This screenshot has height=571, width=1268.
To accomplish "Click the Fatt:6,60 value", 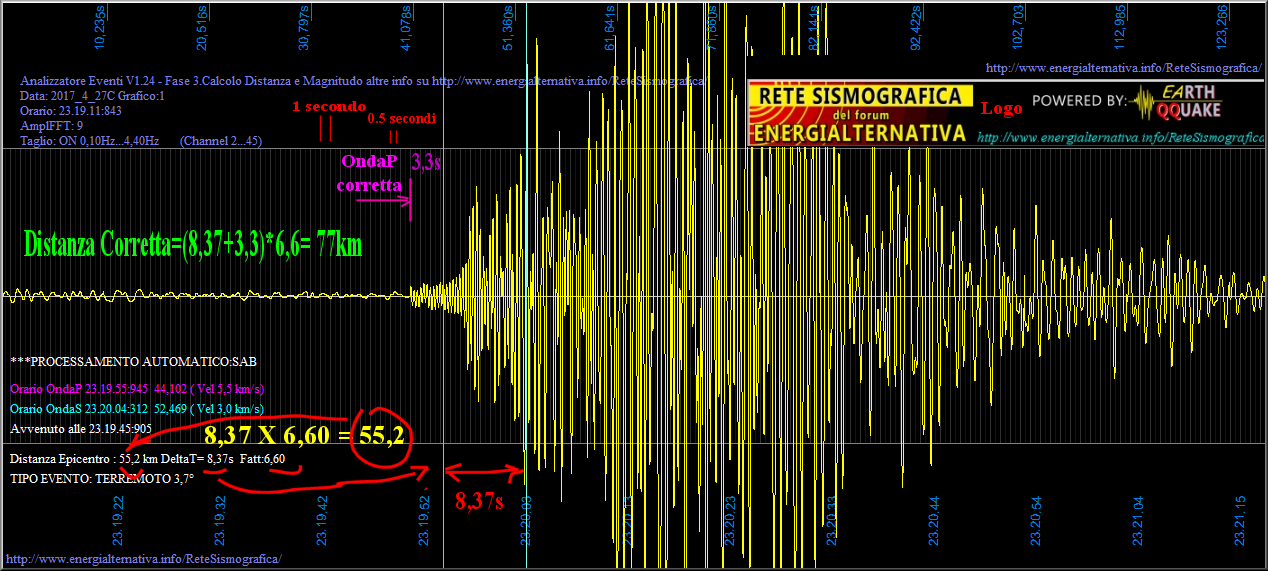I will point(263,458).
